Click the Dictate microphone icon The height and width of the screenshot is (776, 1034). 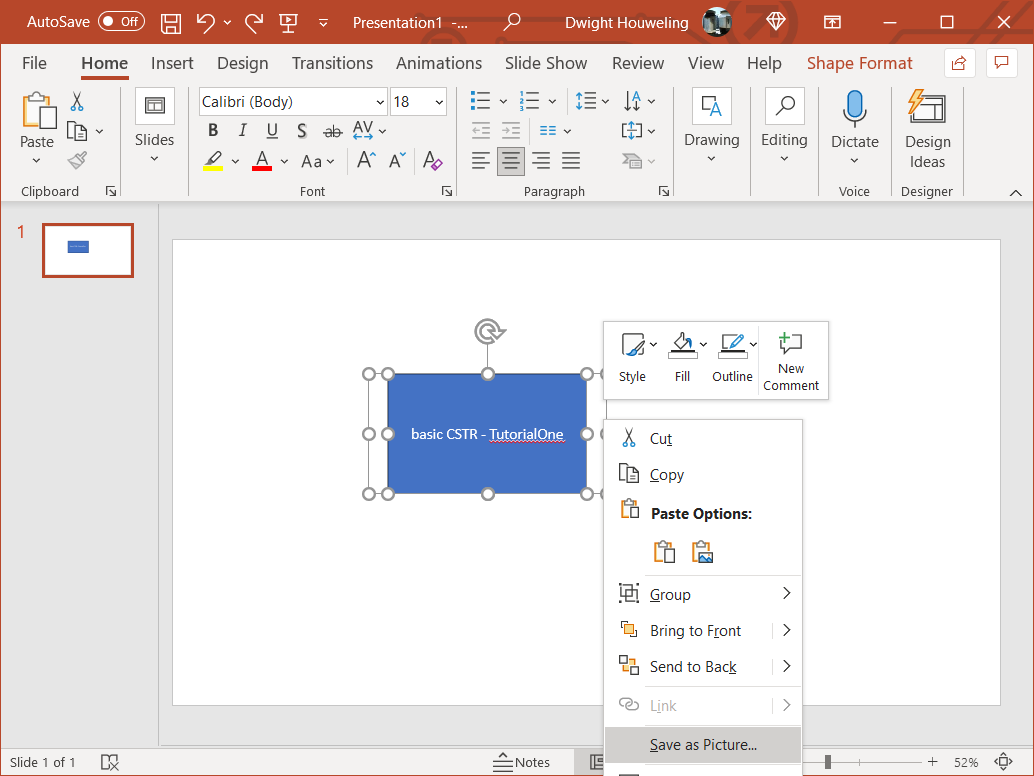(x=854, y=109)
